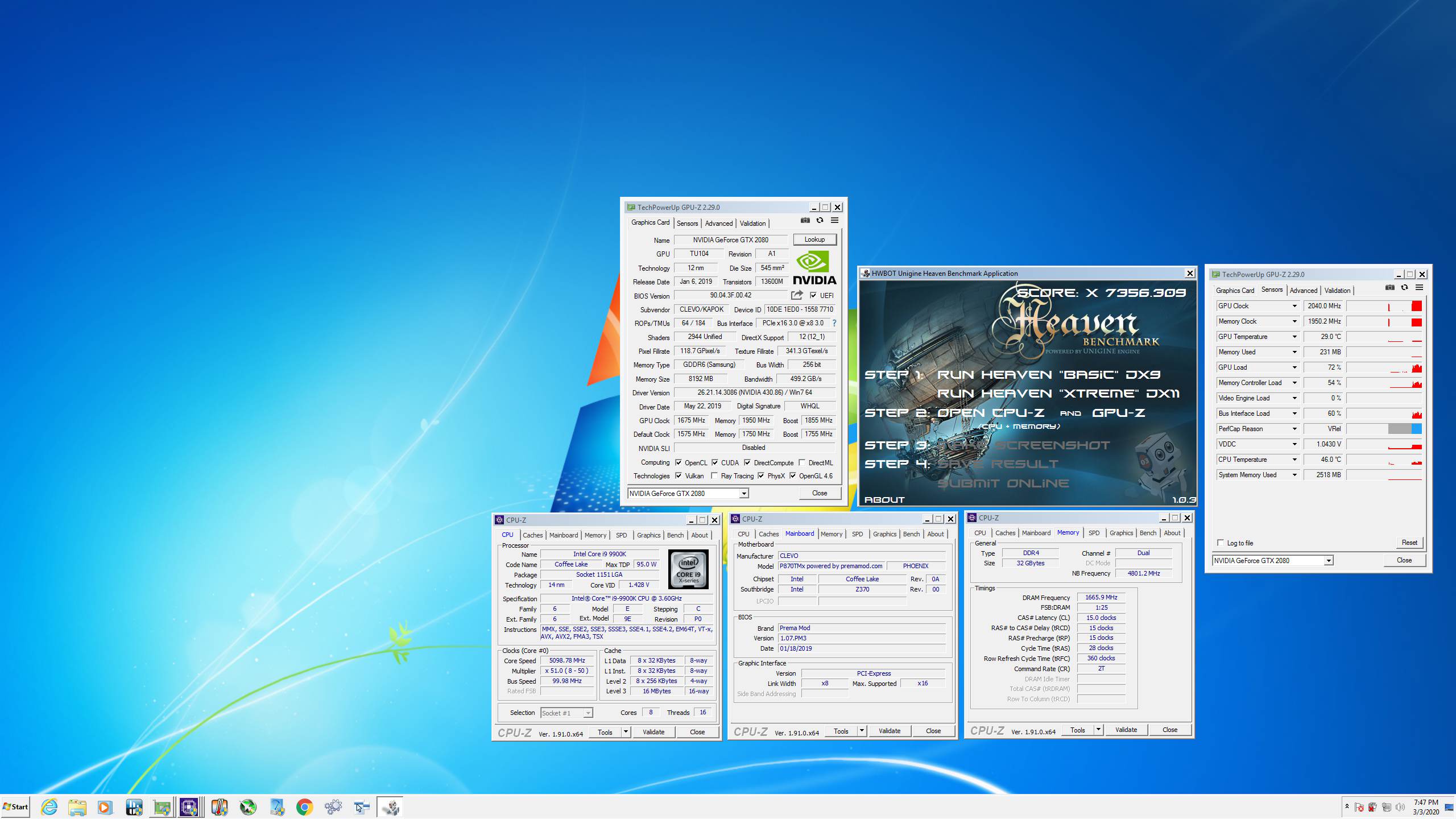This screenshot has height=819, width=1456.
Task: Click the HWBOT Heaven robot taskbar icon
Action: coord(390,806)
